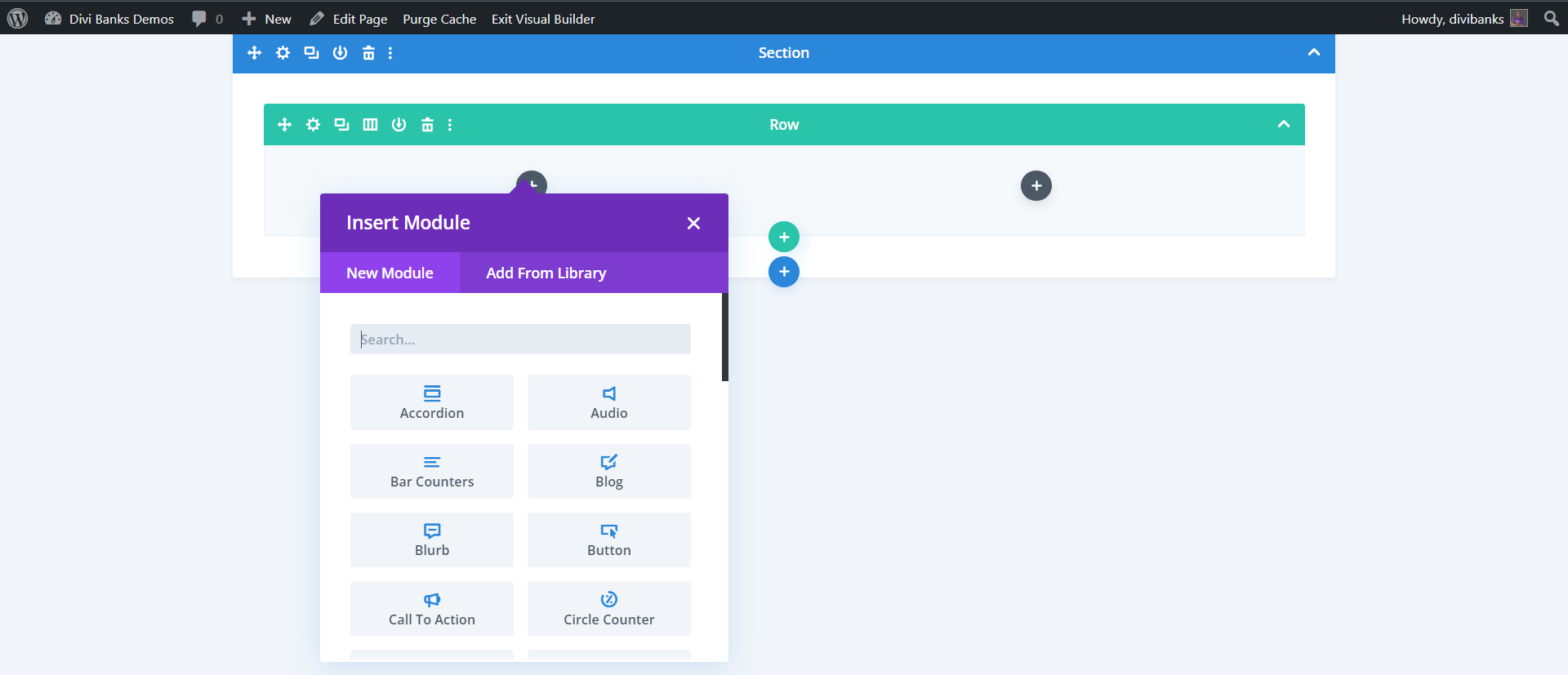Insert the Blurb module
The width and height of the screenshot is (1568, 675).
432,540
